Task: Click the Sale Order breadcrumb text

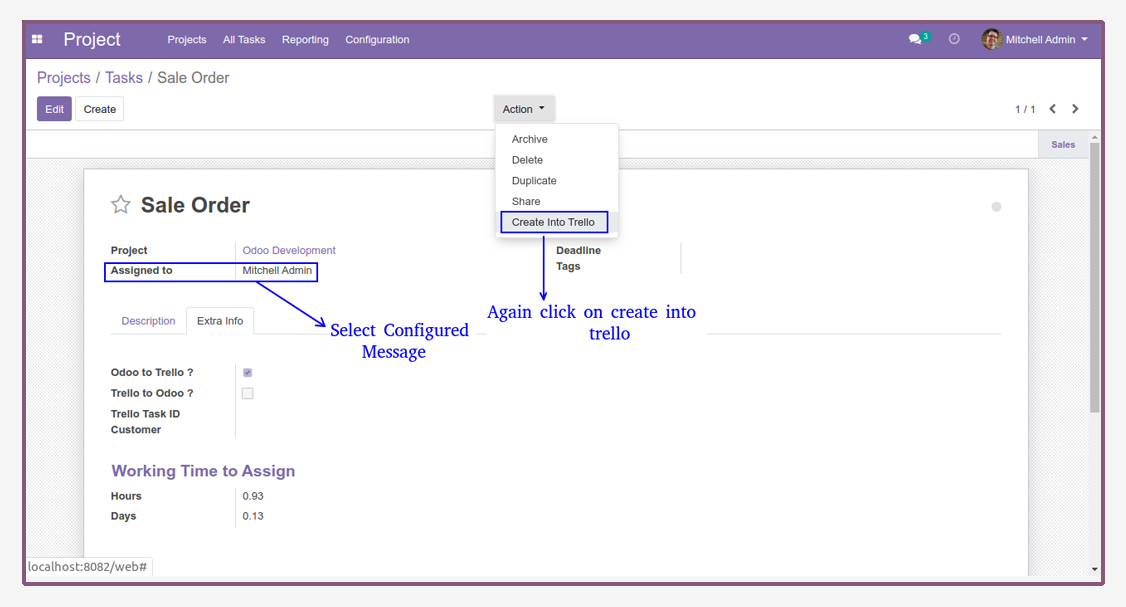Action: point(193,78)
